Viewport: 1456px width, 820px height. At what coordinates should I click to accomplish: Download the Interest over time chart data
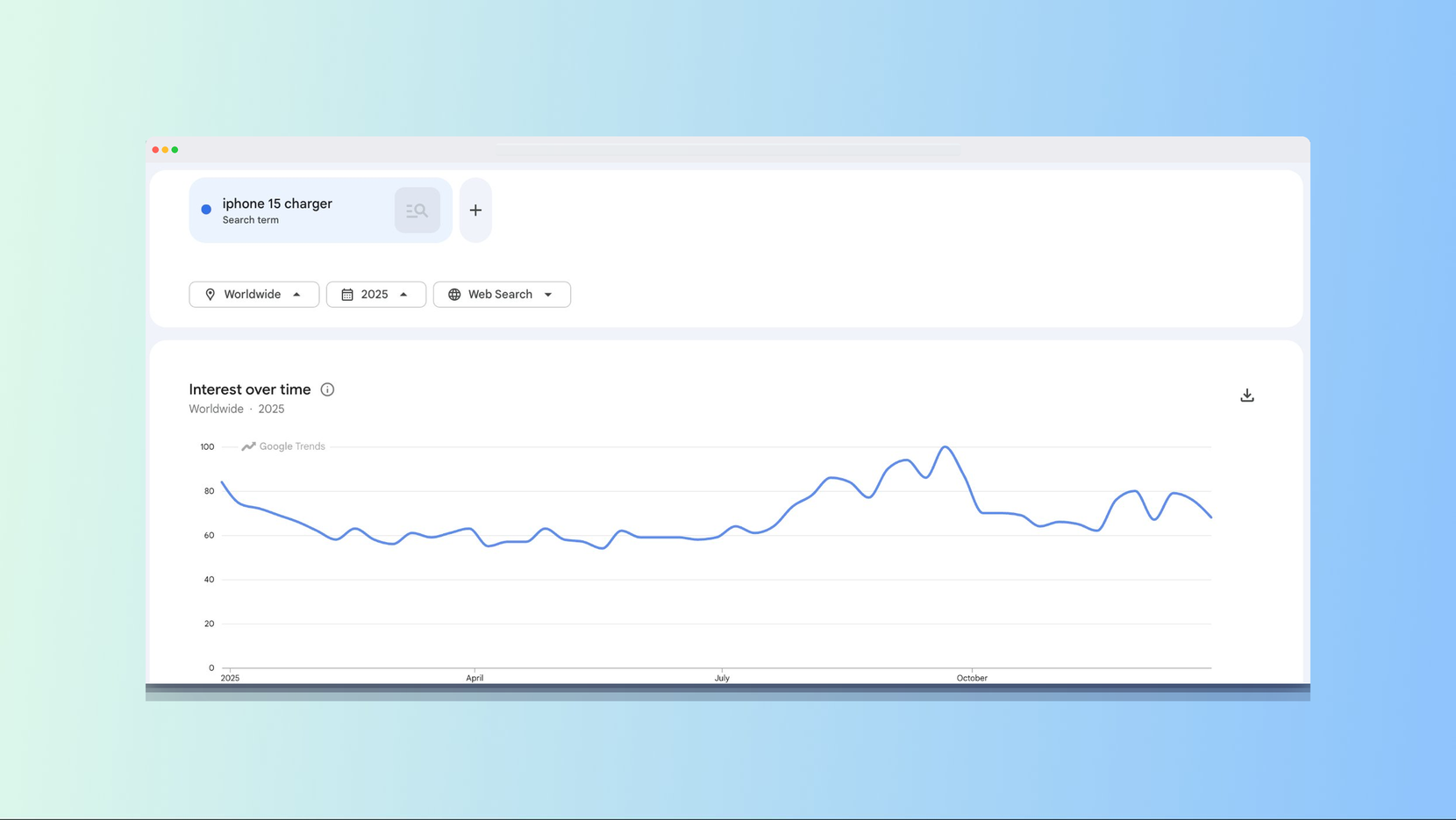pos(1246,396)
